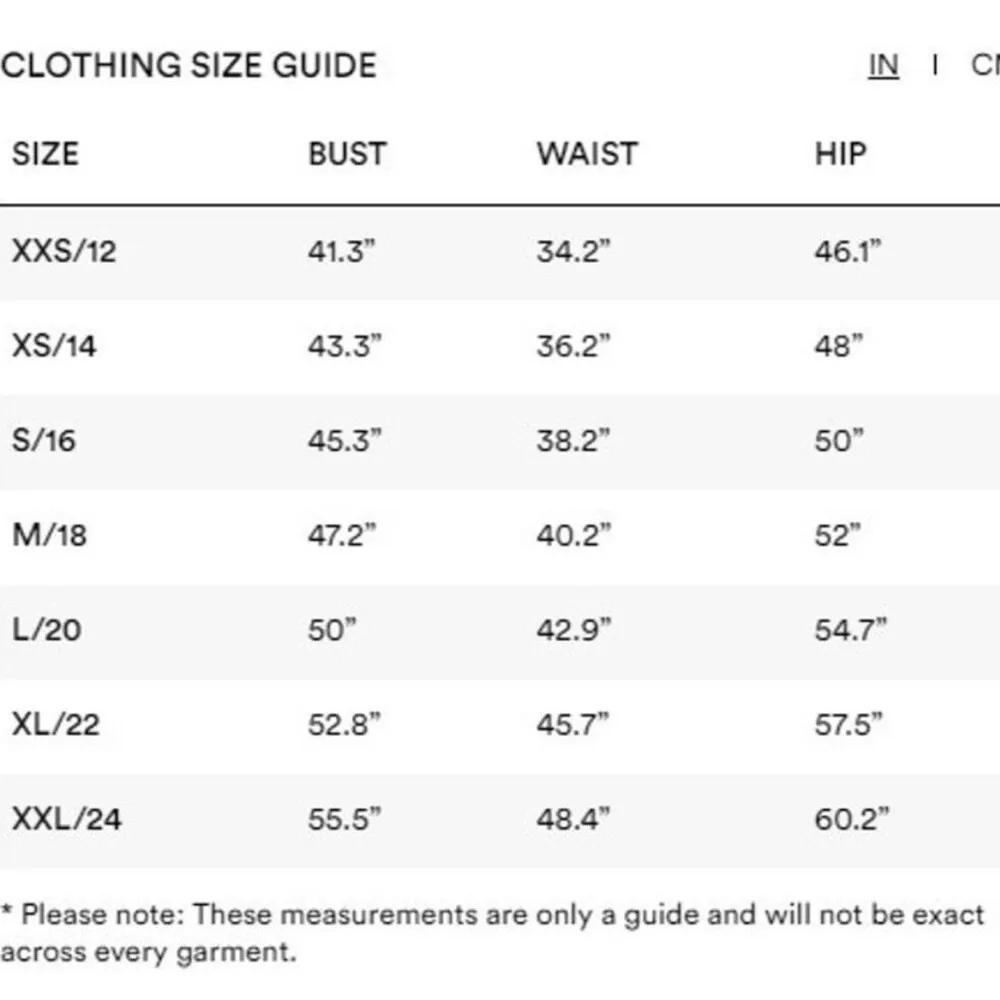Click the 52.8" bust measurement for XL/22
Viewport: 1000px width, 1000px height.
[x=345, y=724]
